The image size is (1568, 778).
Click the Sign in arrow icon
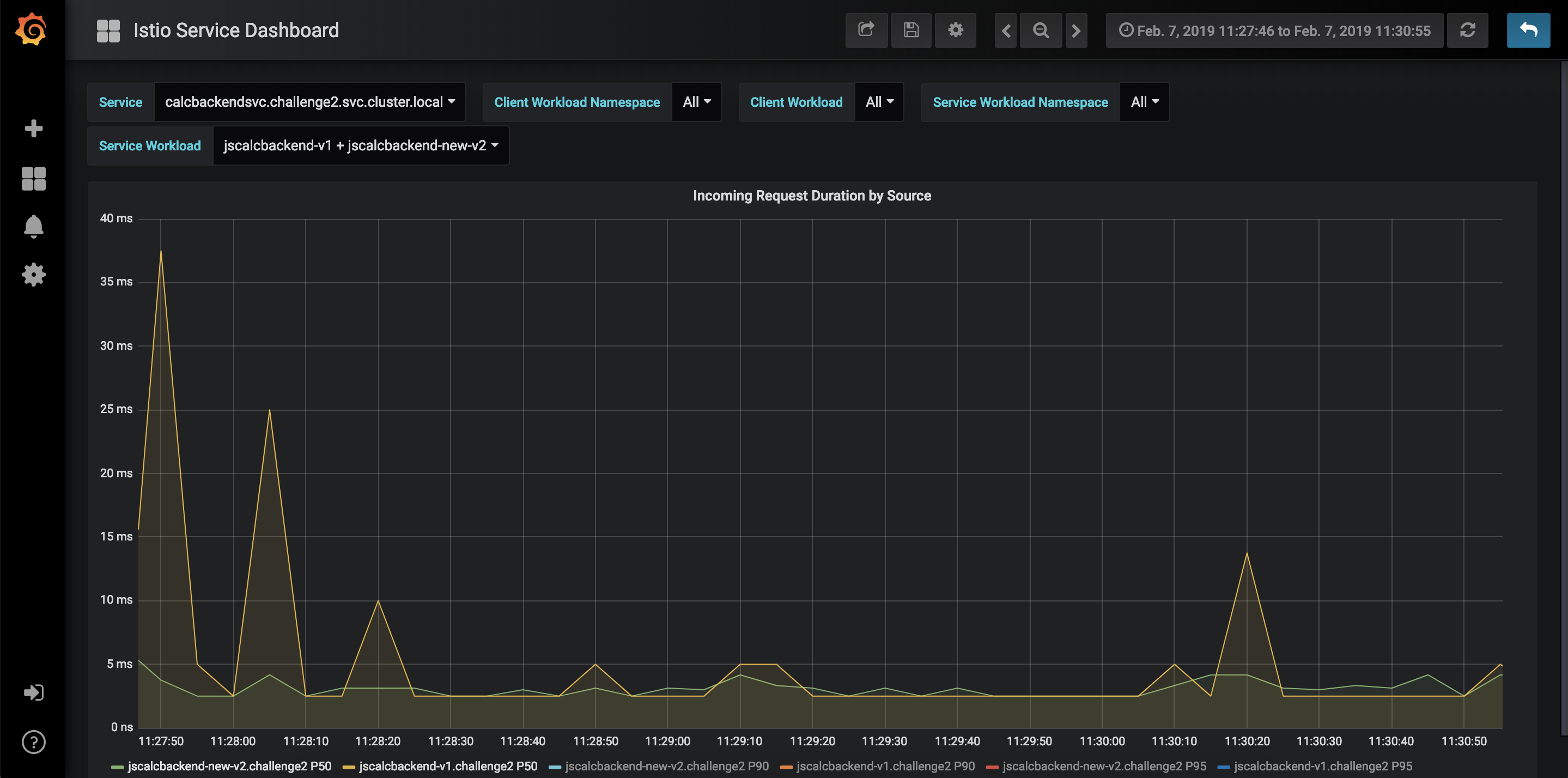33,693
